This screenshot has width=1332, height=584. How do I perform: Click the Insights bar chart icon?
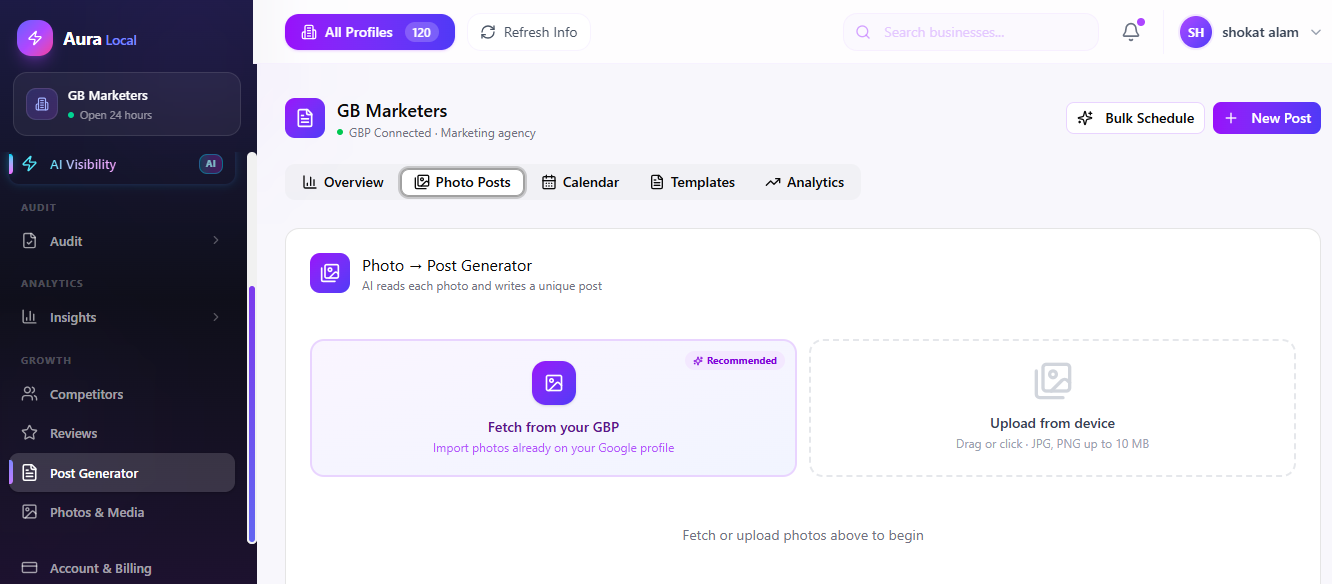30,317
